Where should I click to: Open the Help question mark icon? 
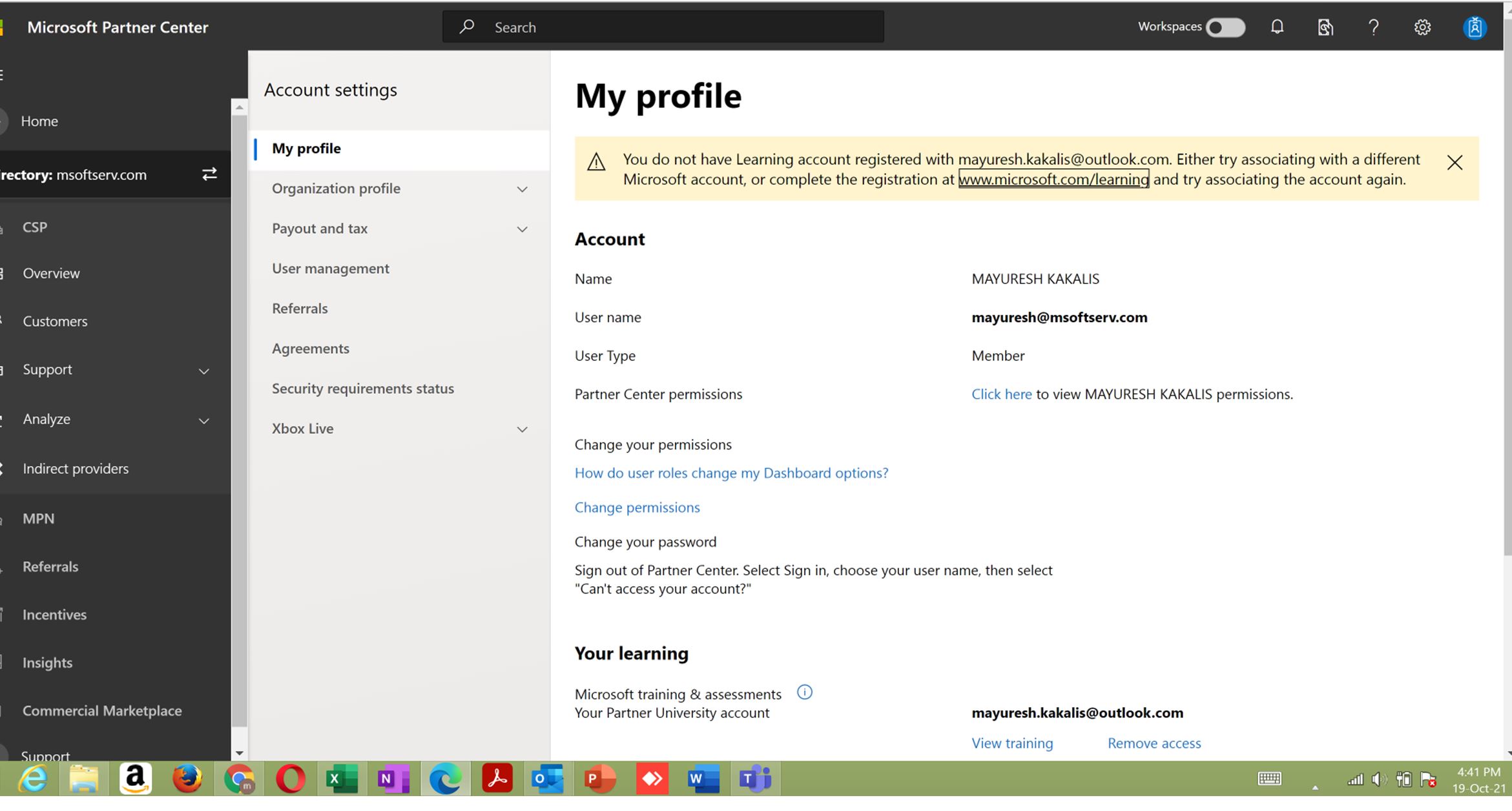tap(1373, 26)
